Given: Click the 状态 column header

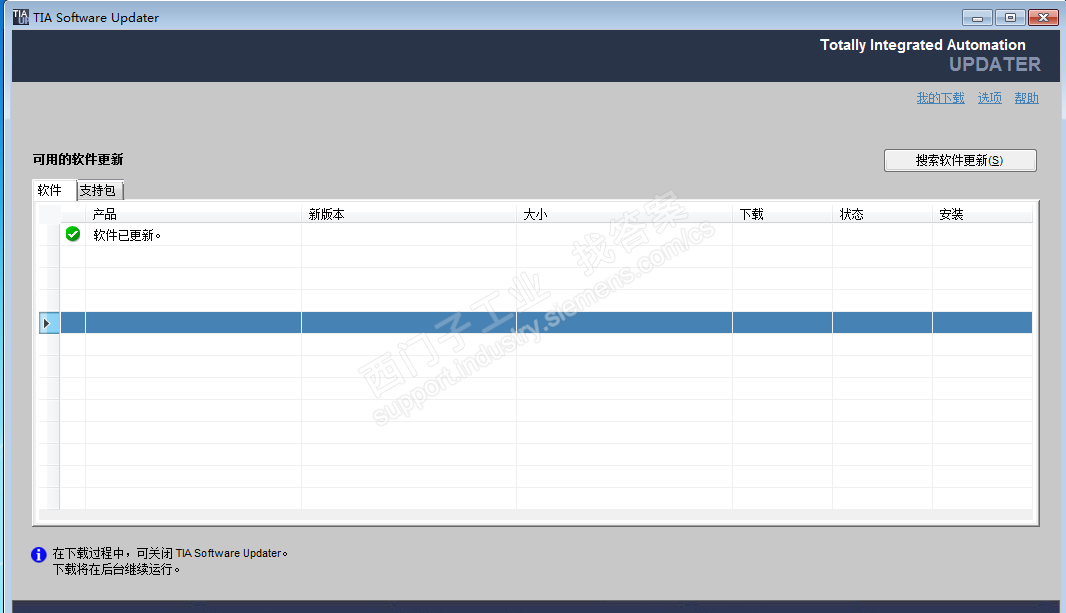Looking at the screenshot, I should pyautogui.click(x=882, y=214).
